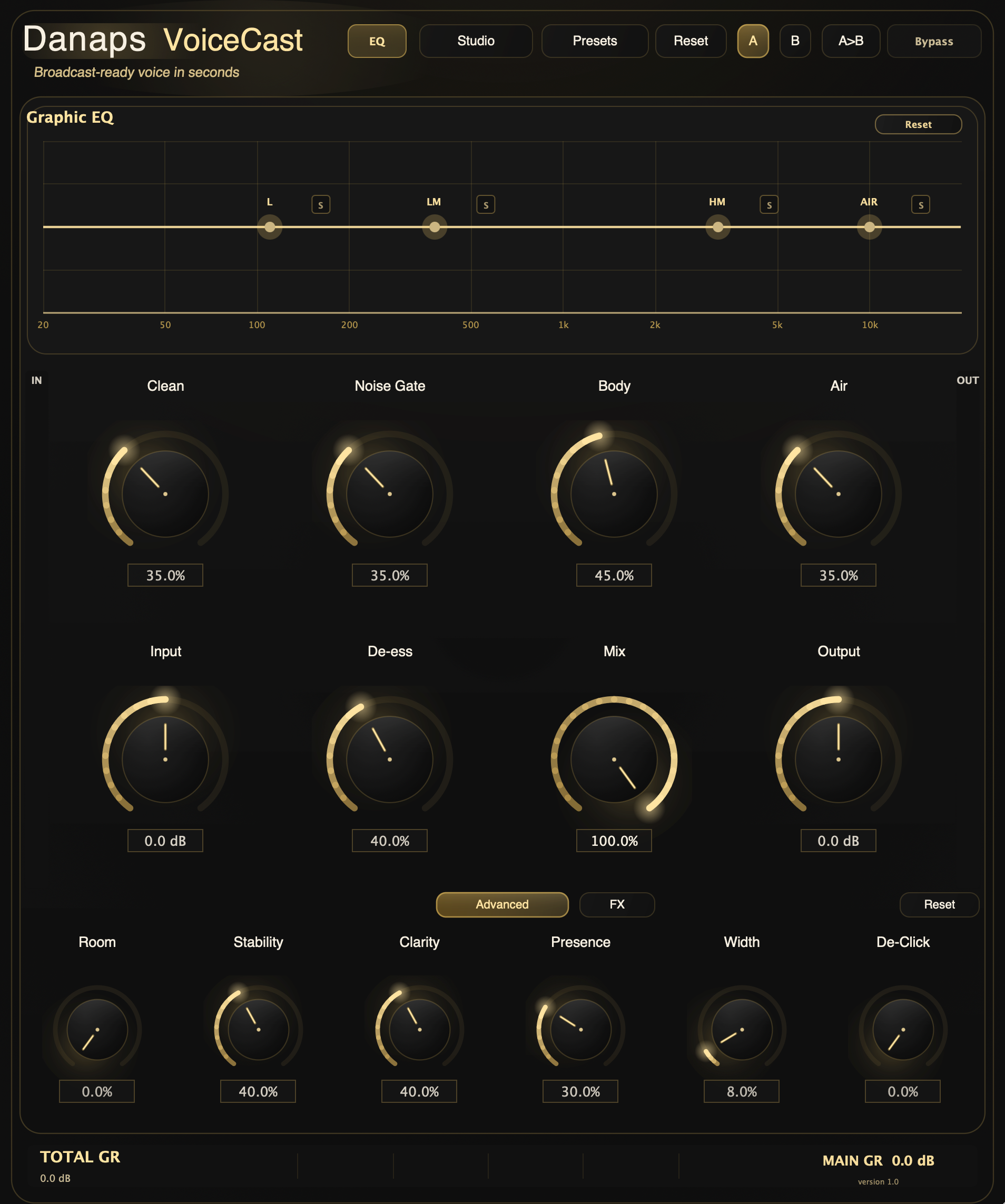Click the Body knob

[x=614, y=494]
